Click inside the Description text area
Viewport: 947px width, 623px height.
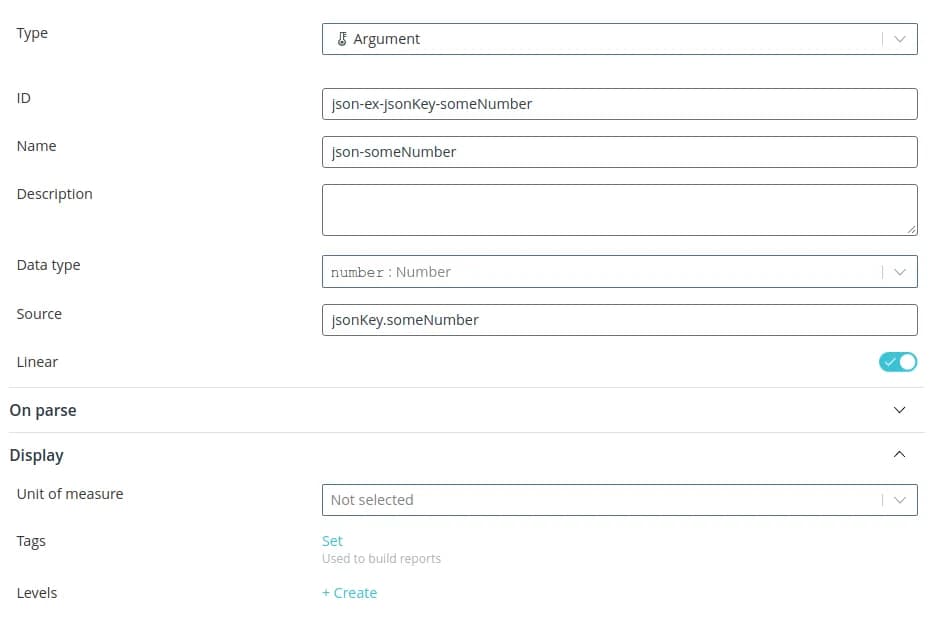pyautogui.click(x=619, y=210)
